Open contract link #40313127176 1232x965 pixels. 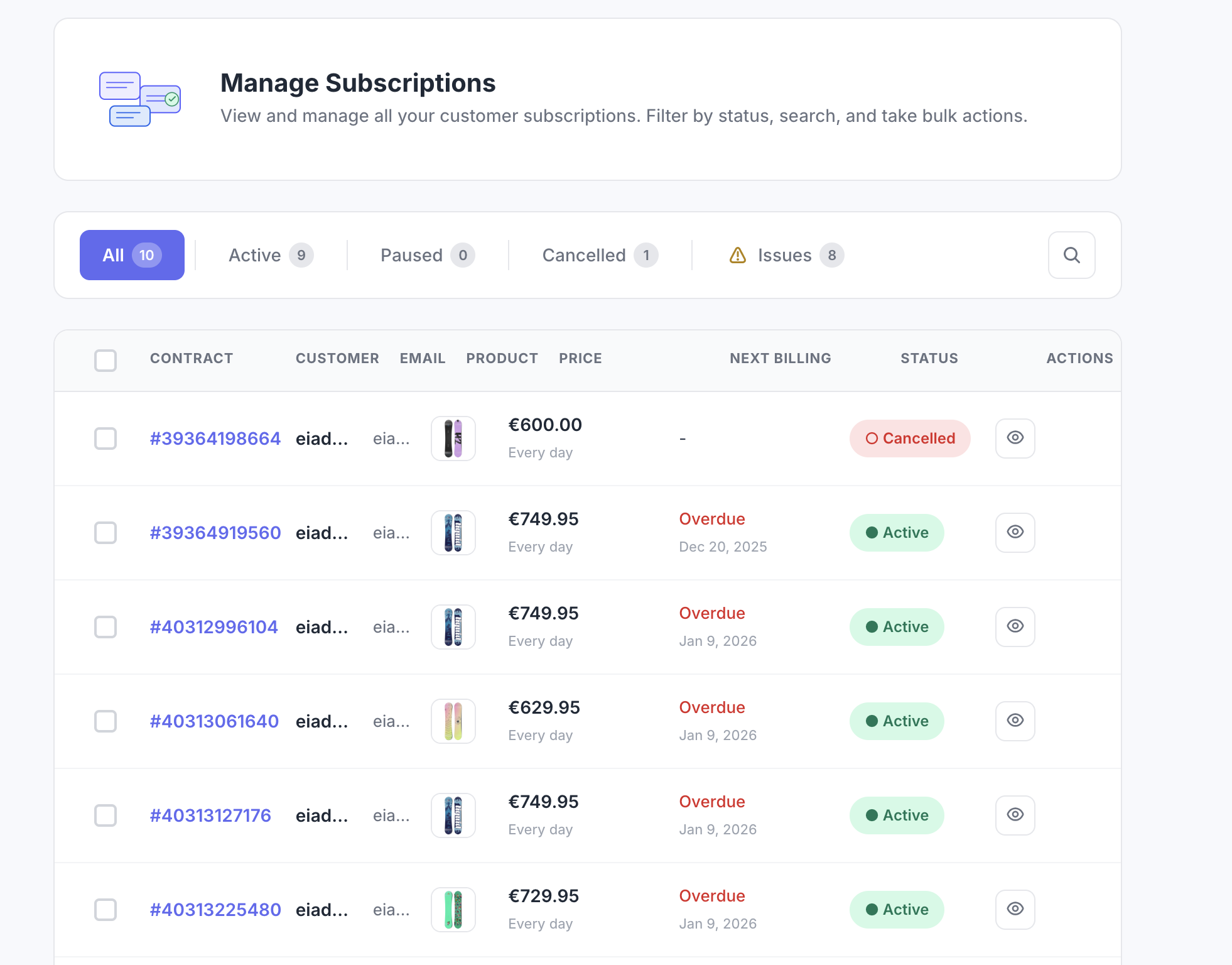[x=210, y=815]
